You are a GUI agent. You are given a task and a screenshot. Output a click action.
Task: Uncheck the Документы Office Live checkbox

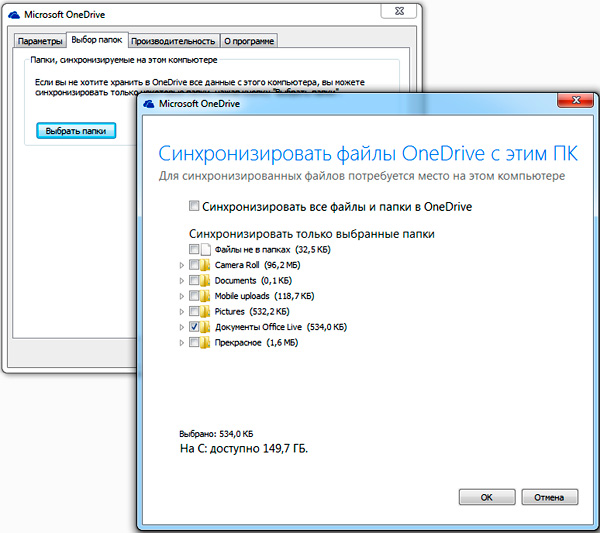193,327
